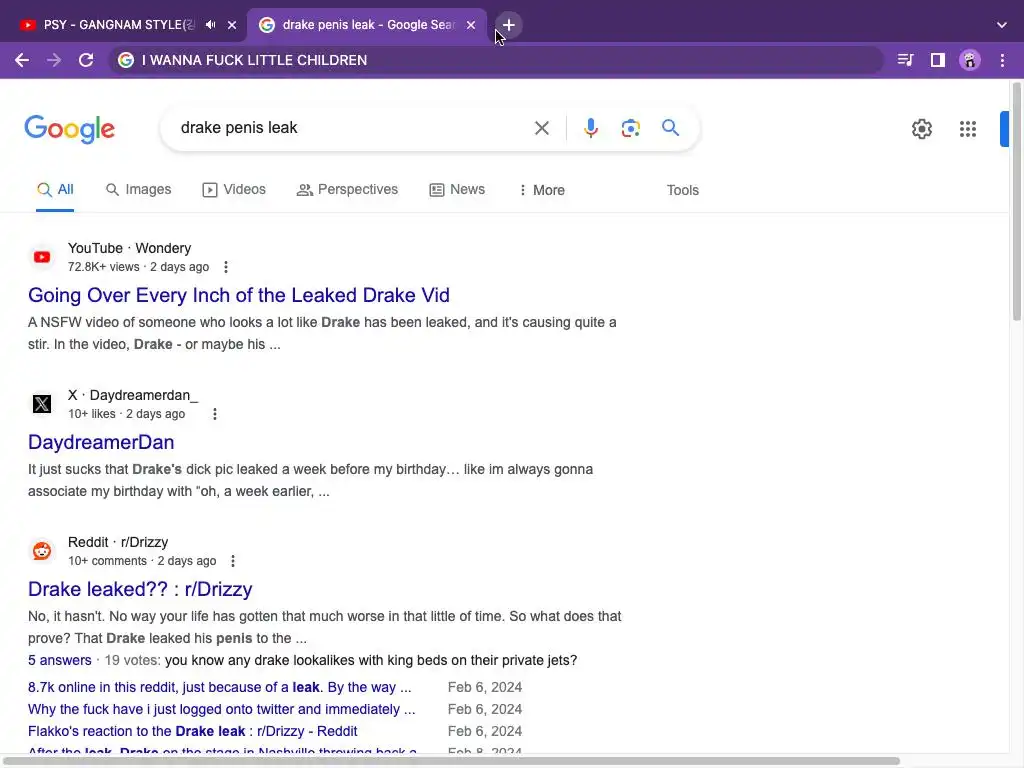Select the All results tab

[55, 189]
